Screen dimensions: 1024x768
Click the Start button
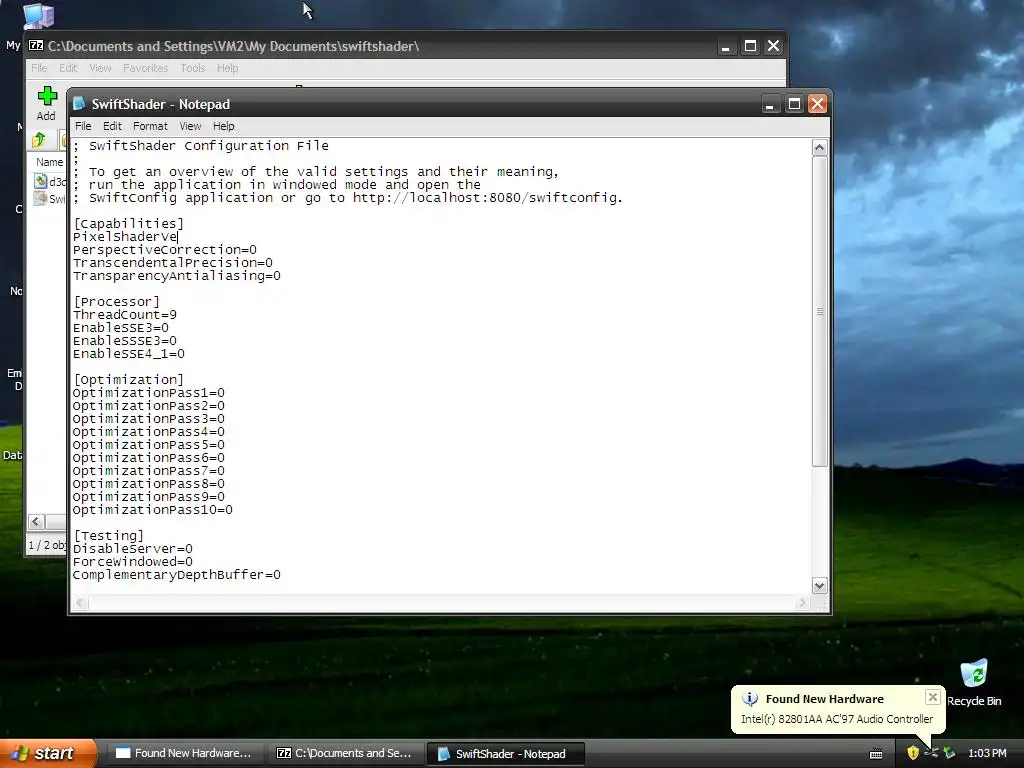47,753
